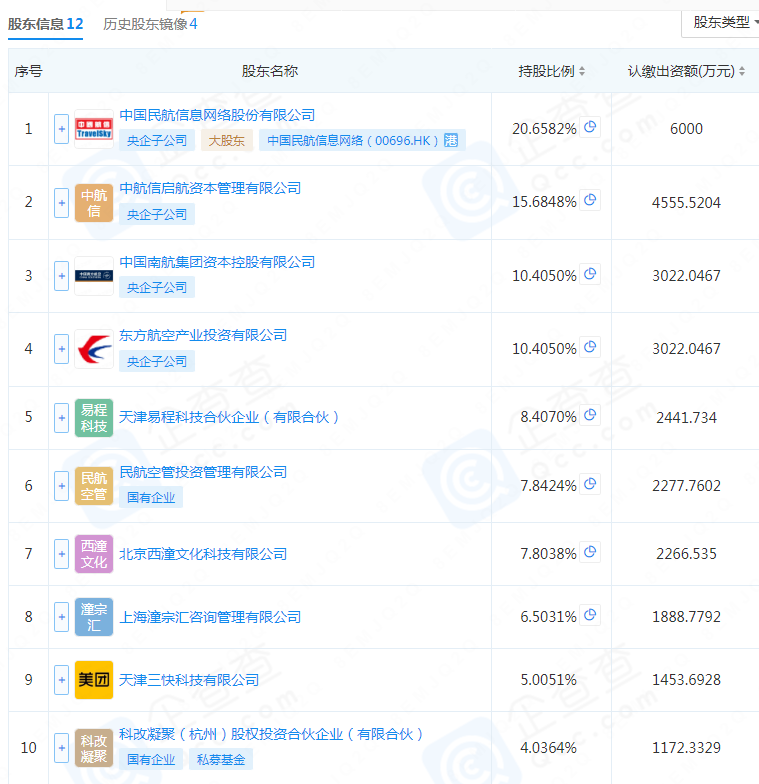759x784 pixels.
Task: Expand row 1 shareholder with plus button
Action: coord(62,129)
